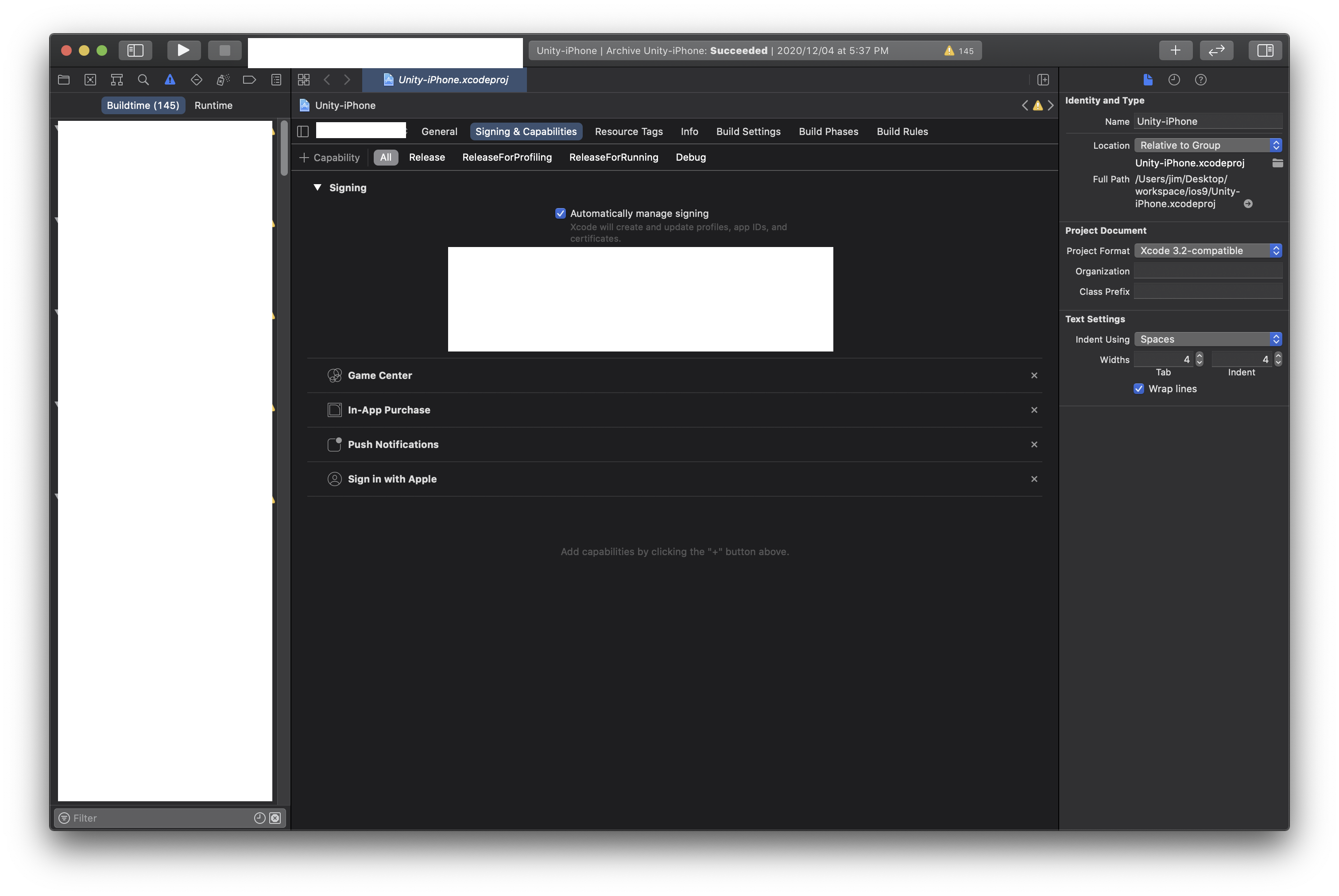
Task: Click the Organization text field
Action: 1207,271
